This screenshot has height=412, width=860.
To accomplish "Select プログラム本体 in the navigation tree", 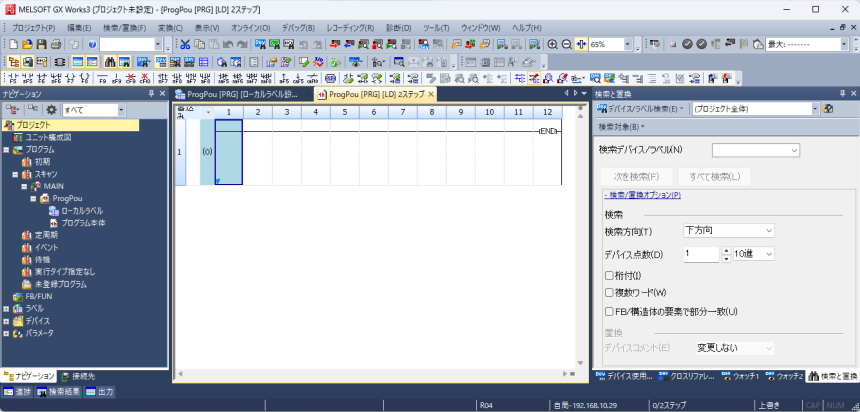I will pos(83,222).
